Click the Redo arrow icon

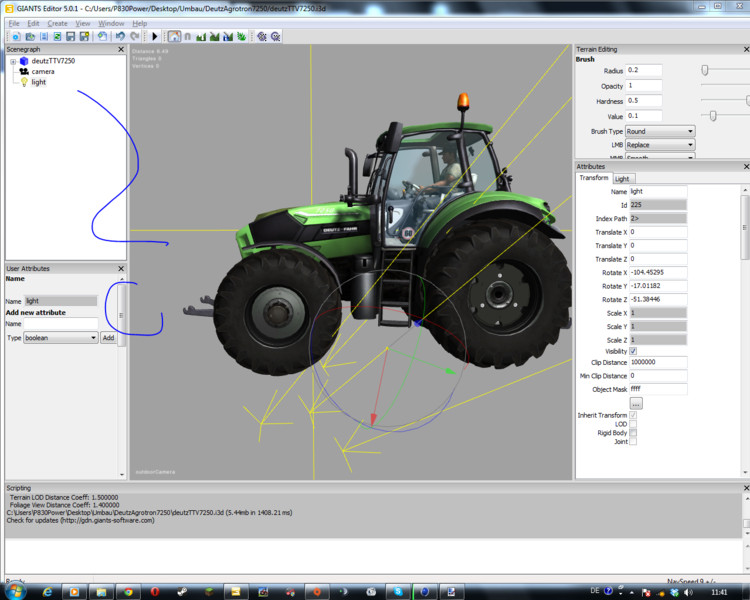pyautogui.click(x=135, y=36)
